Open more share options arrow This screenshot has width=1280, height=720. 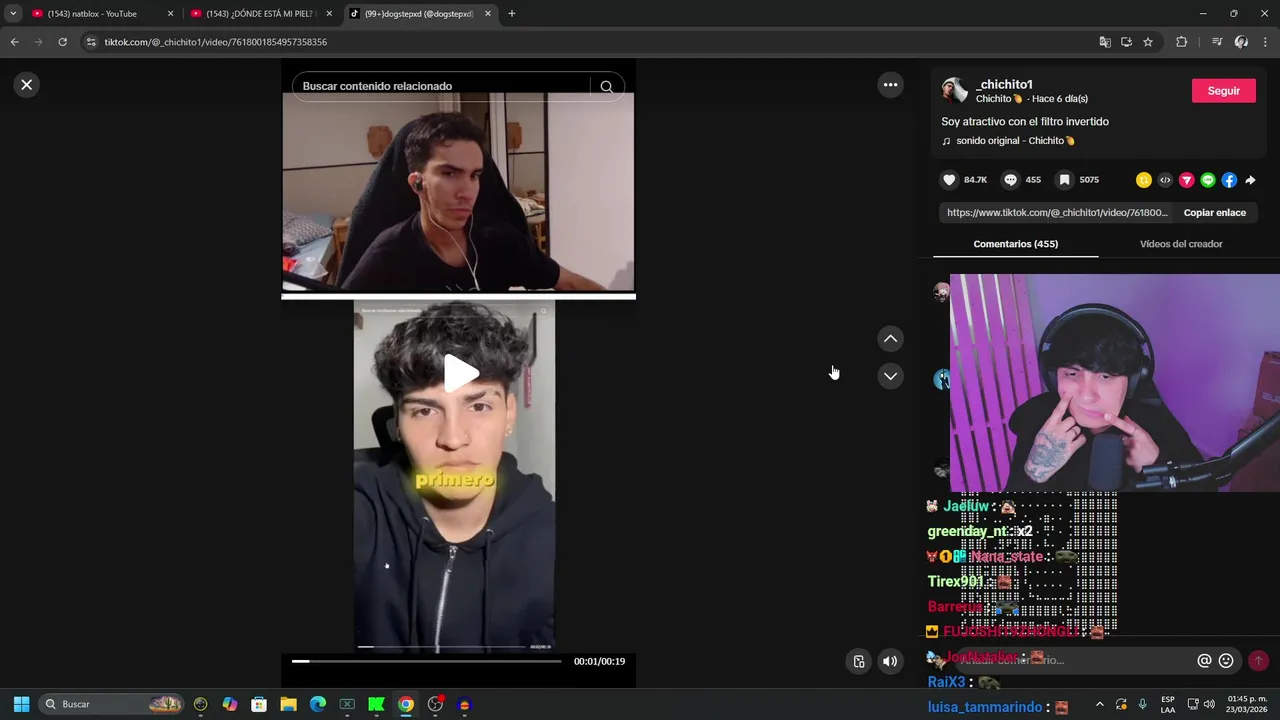pyautogui.click(x=1250, y=180)
